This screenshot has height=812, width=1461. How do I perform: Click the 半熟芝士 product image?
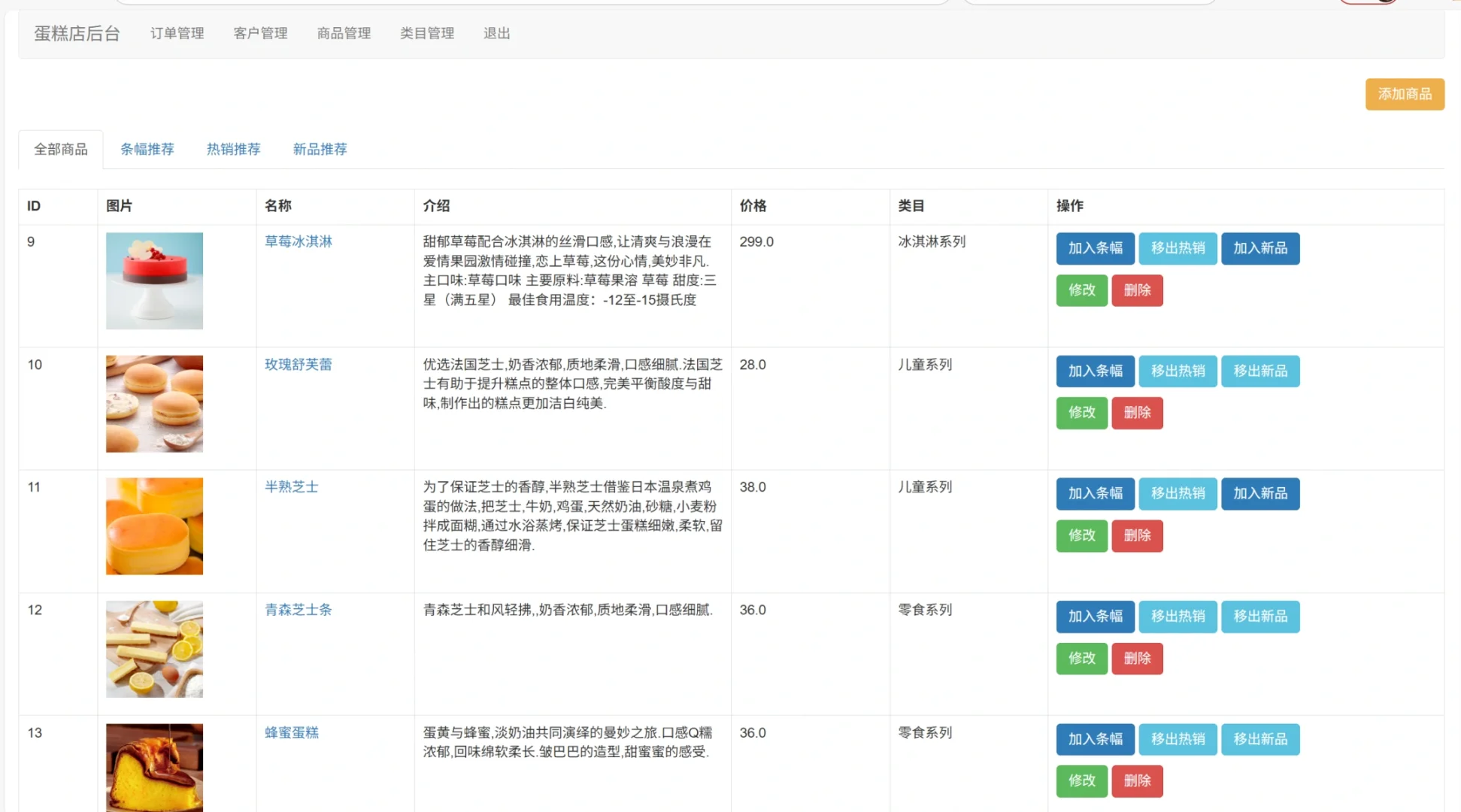pos(153,526)
